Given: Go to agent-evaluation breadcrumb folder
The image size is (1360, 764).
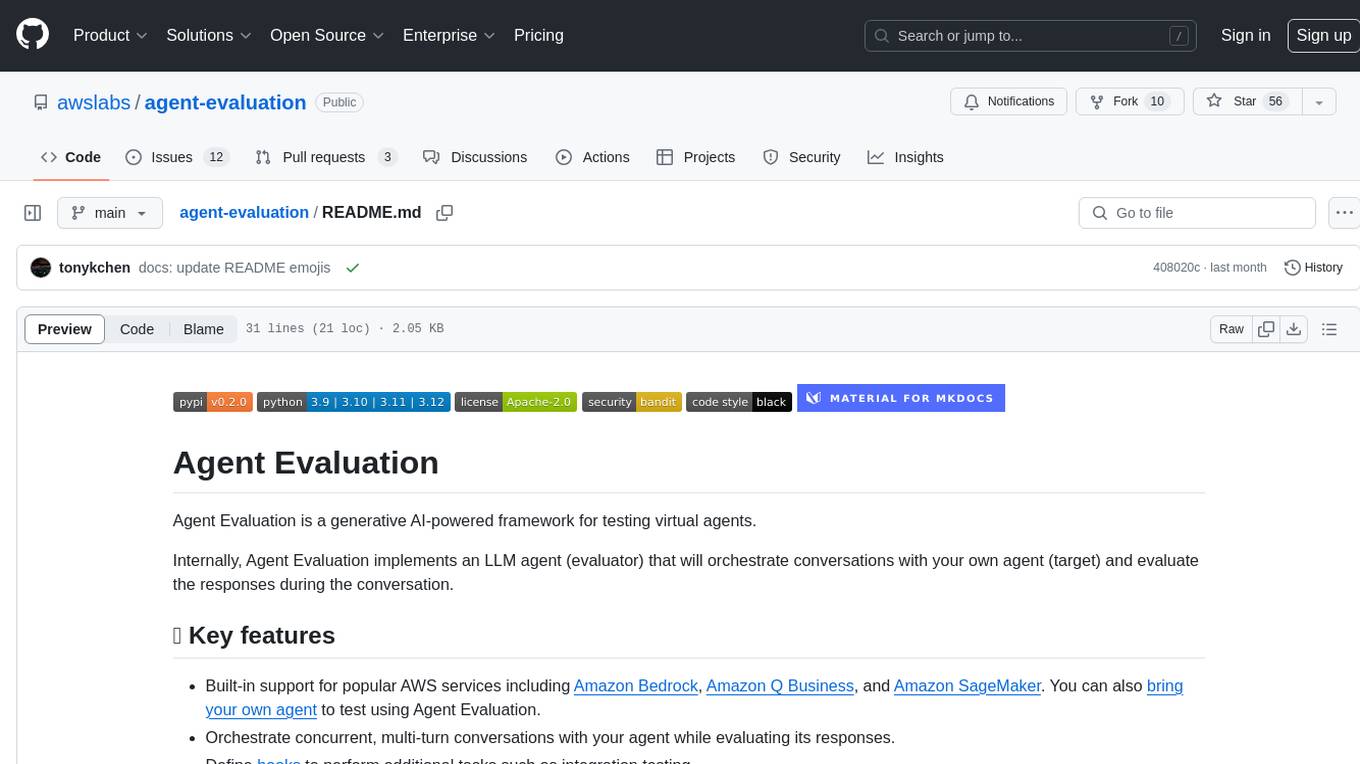Looking at the screenshot, I should click(x=244, y=213).
